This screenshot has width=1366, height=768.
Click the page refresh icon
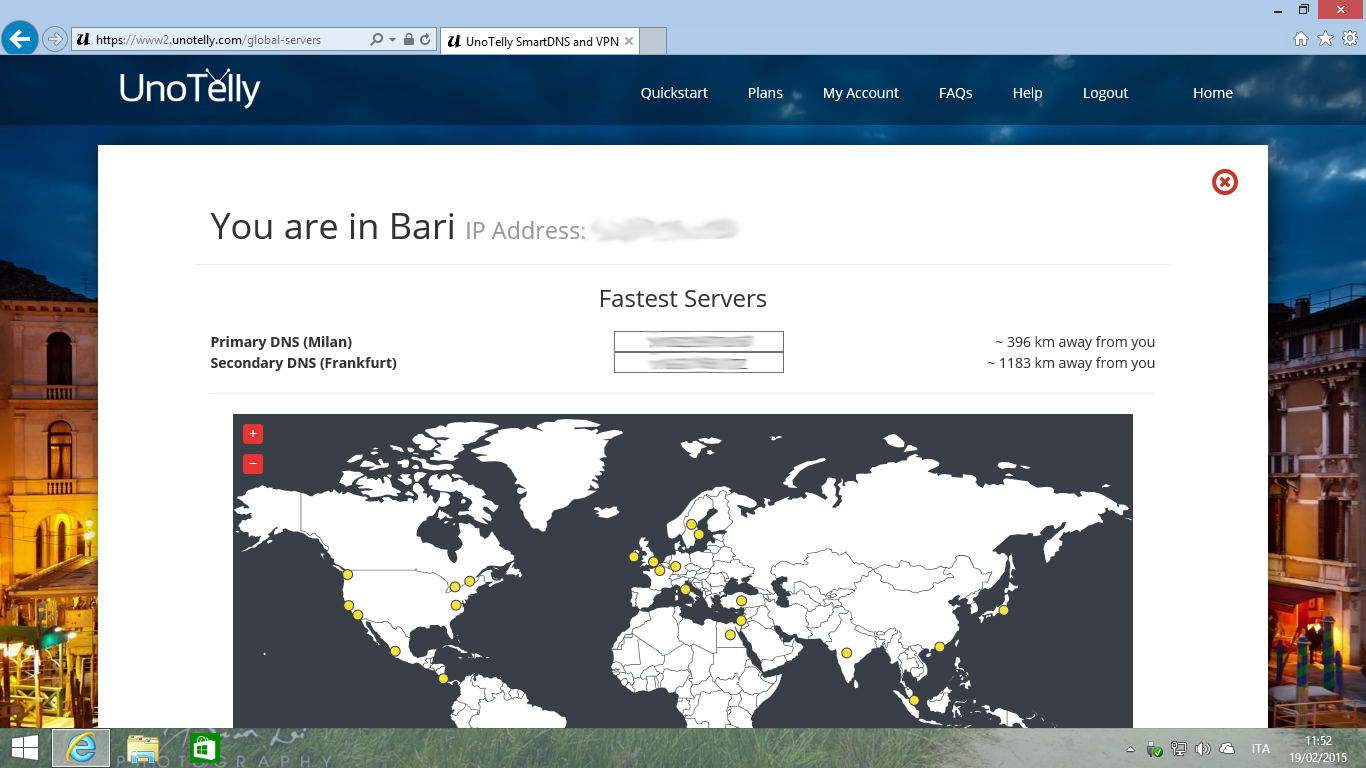pos(425,40)
